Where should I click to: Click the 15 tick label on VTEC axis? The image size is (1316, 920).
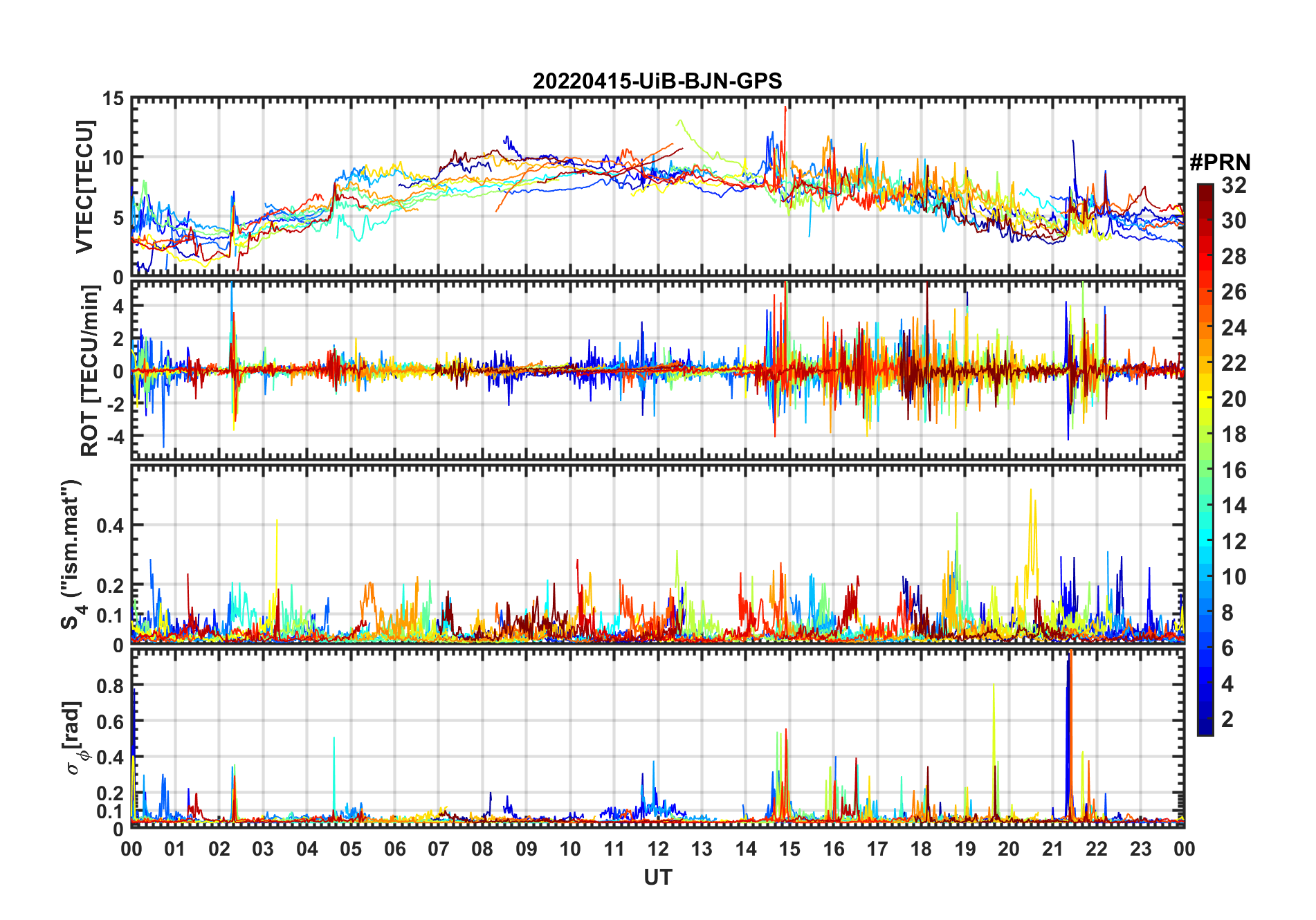click(x=113, y=99)
